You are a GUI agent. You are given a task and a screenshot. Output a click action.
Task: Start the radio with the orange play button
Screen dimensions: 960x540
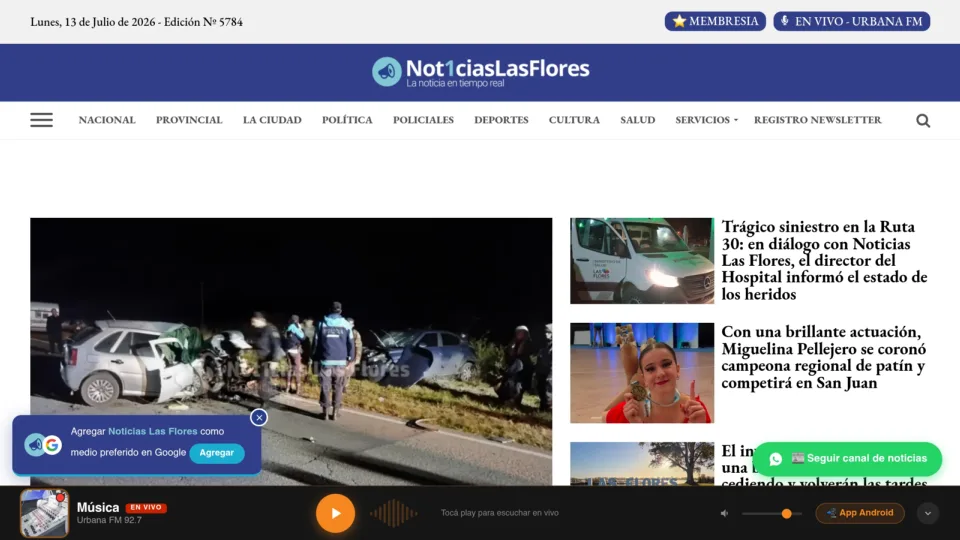click(336, 513)
